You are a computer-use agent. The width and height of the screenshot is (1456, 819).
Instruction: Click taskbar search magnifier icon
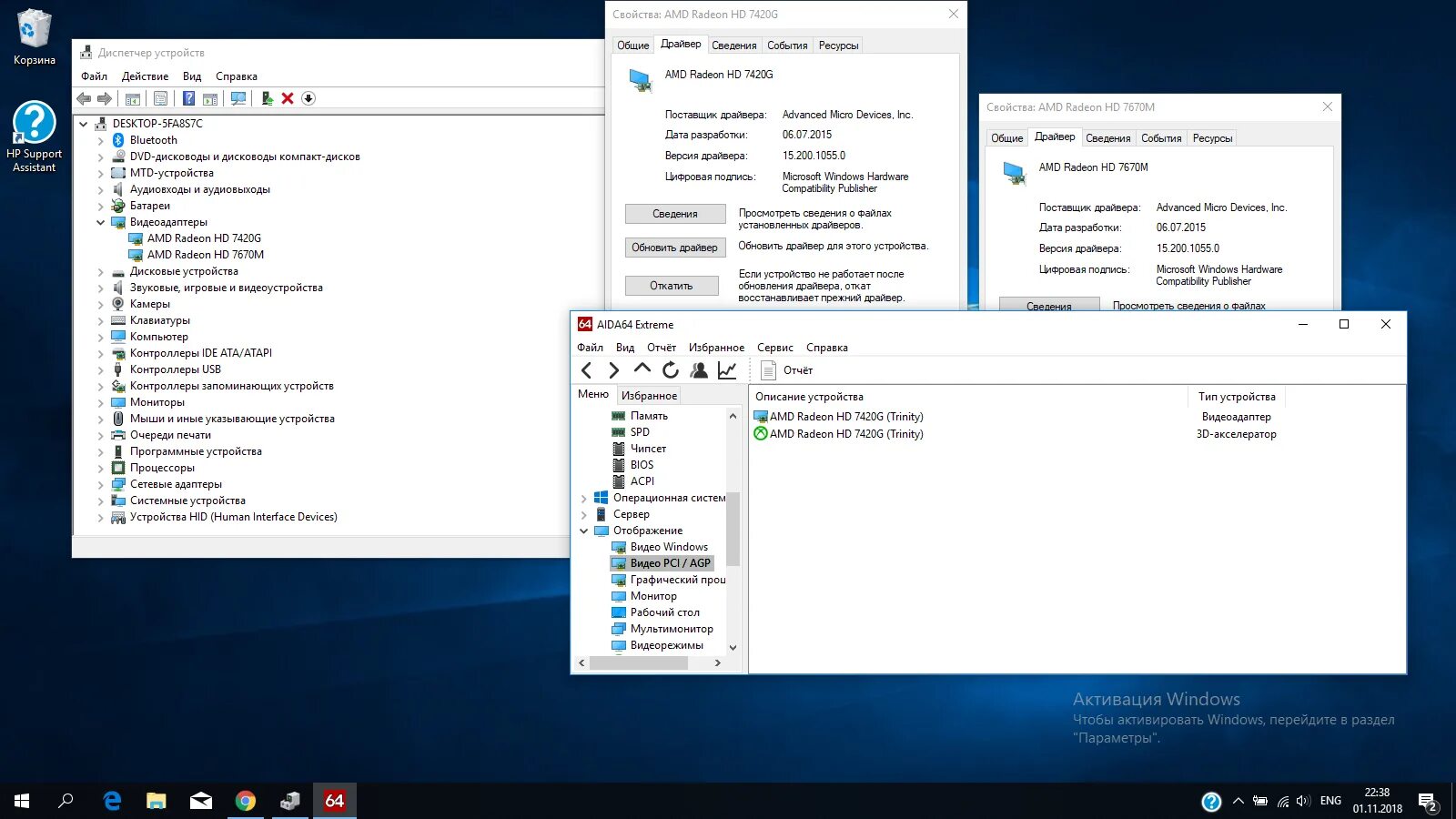pos(66,801)
